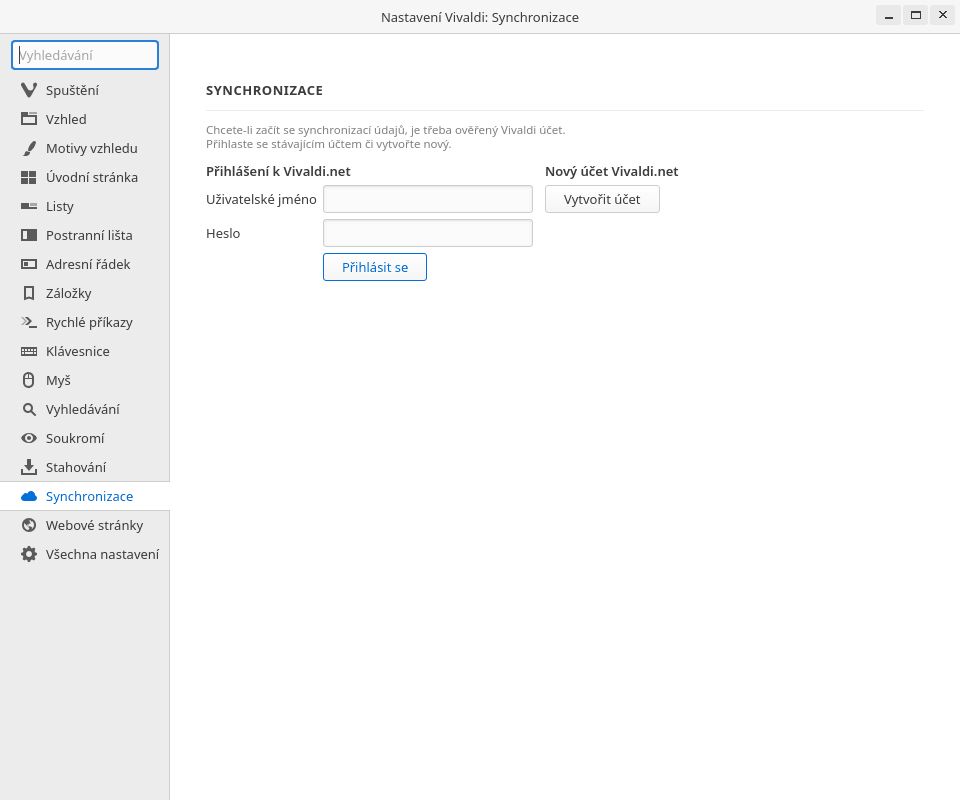This screenshot has height=800, width=960.
Task: Click the Nový účet Vivaldi.net heading
Action: pos(612,171)
